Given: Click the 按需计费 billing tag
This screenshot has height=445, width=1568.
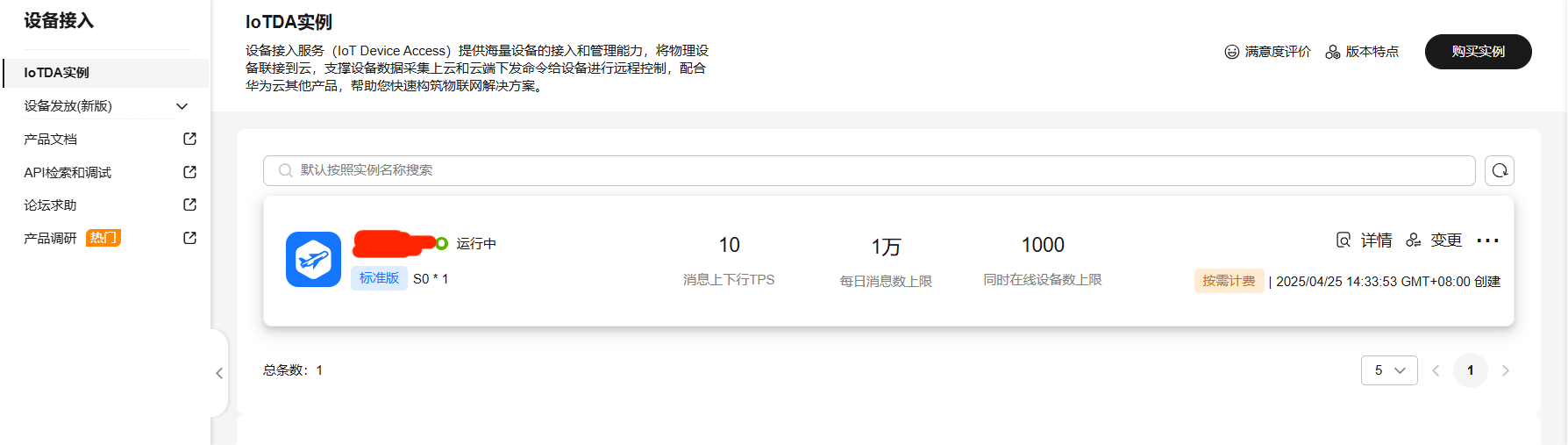Looking at the screenshot, I should click(x=1229, y=281).
